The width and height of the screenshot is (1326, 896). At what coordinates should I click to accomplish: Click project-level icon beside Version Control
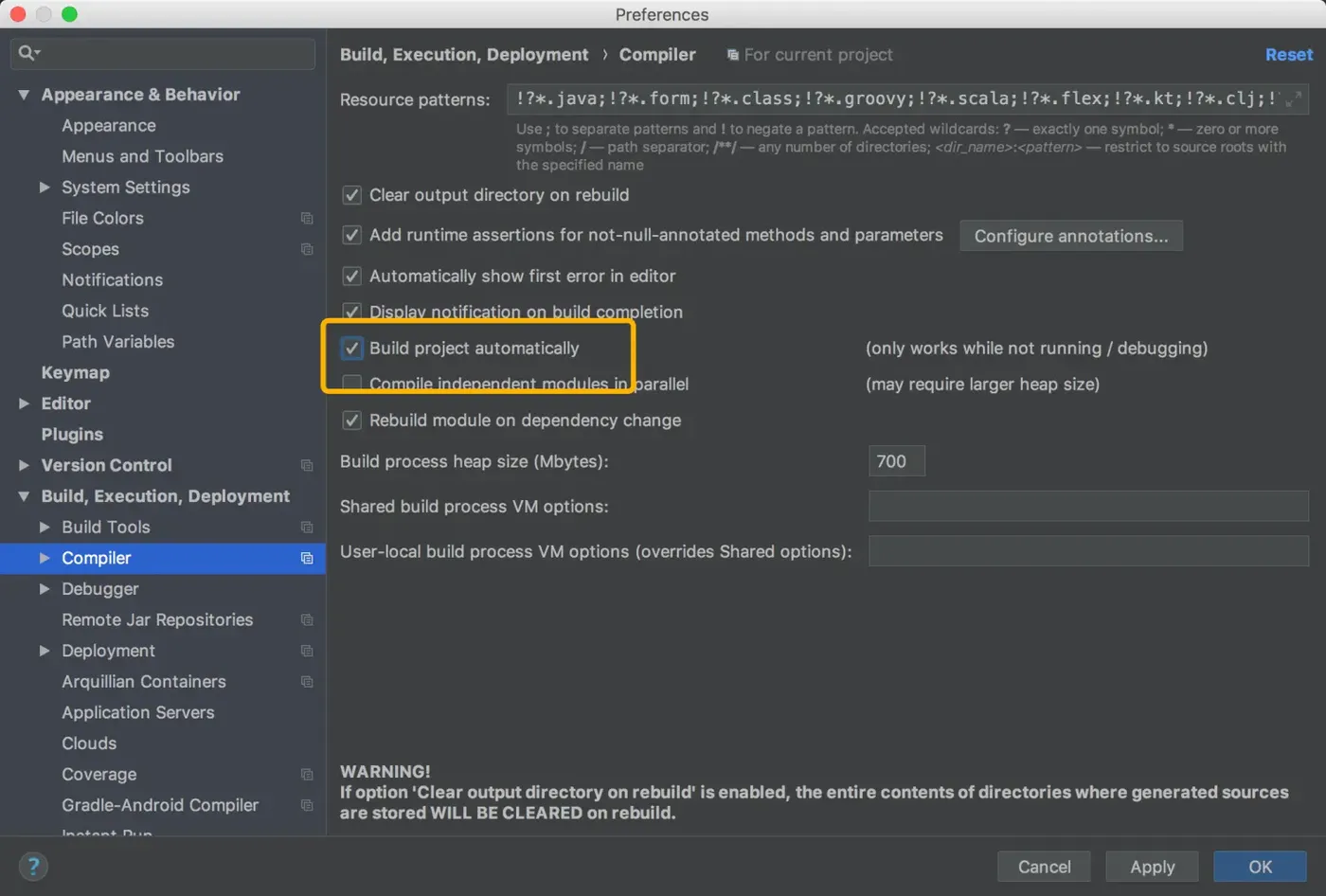(x=307, y=466)
